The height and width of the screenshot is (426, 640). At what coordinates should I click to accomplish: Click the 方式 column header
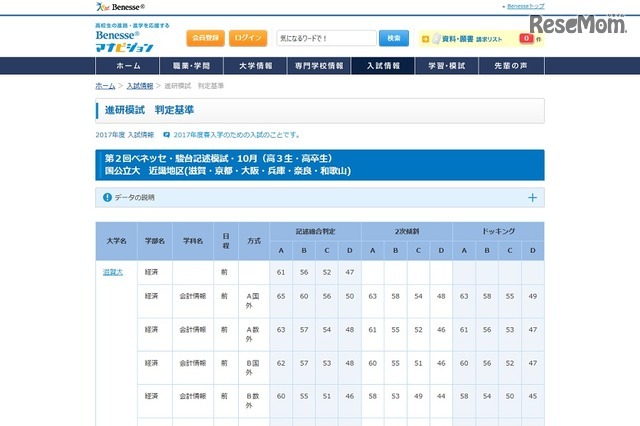[x=254, y=241]
